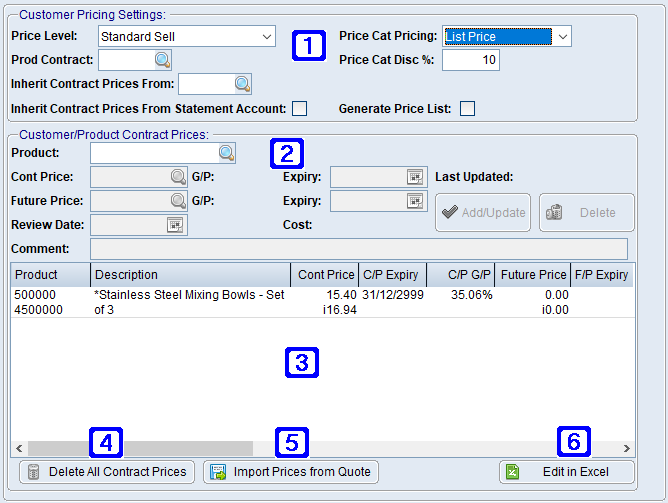Search product using Product magnifier icon
The height and width of the screenshot is (503, 668).
[227, 153]
